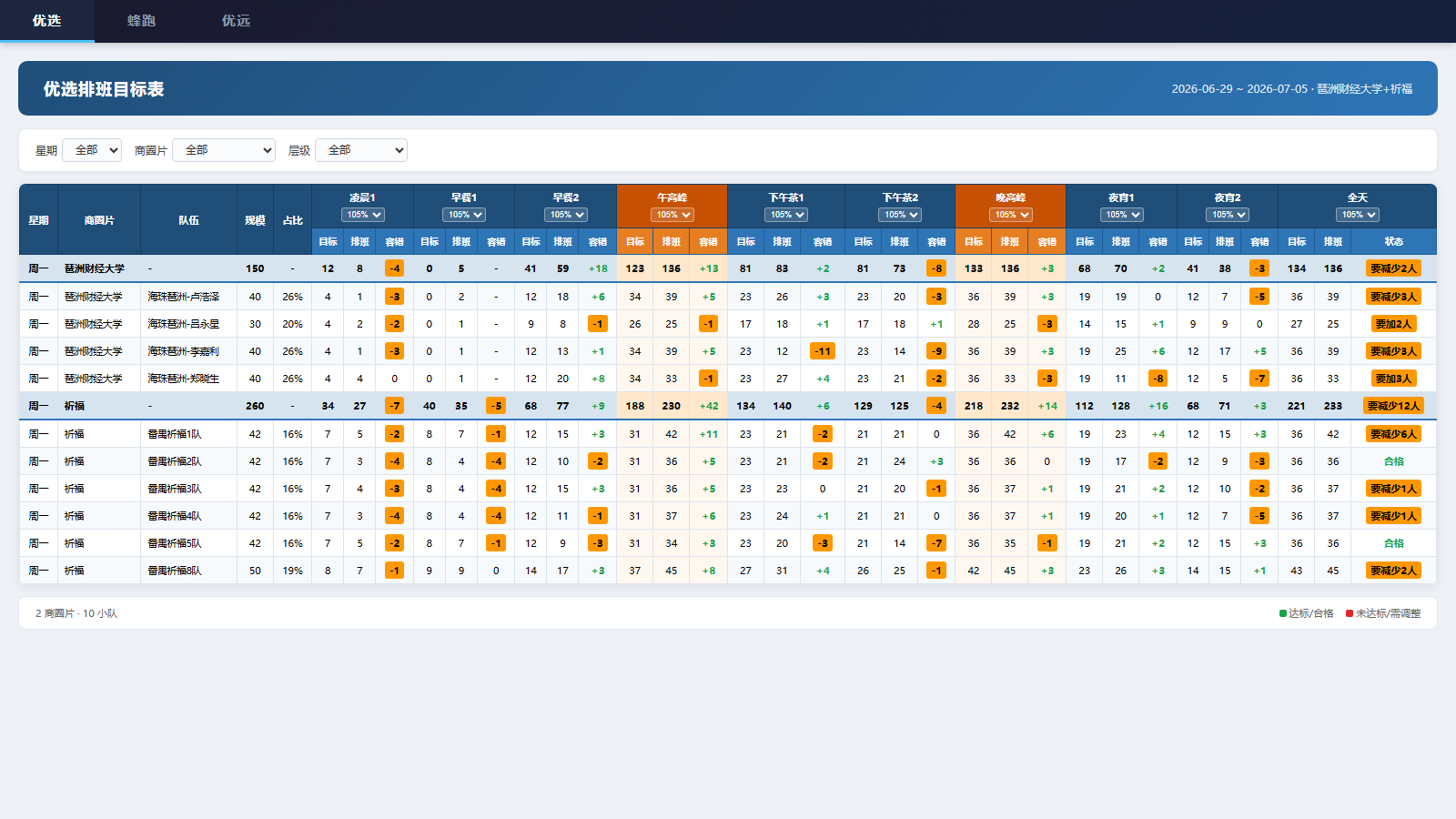Click the 队伍 column header
The image size is (1456, 819).
click(188, 220)
